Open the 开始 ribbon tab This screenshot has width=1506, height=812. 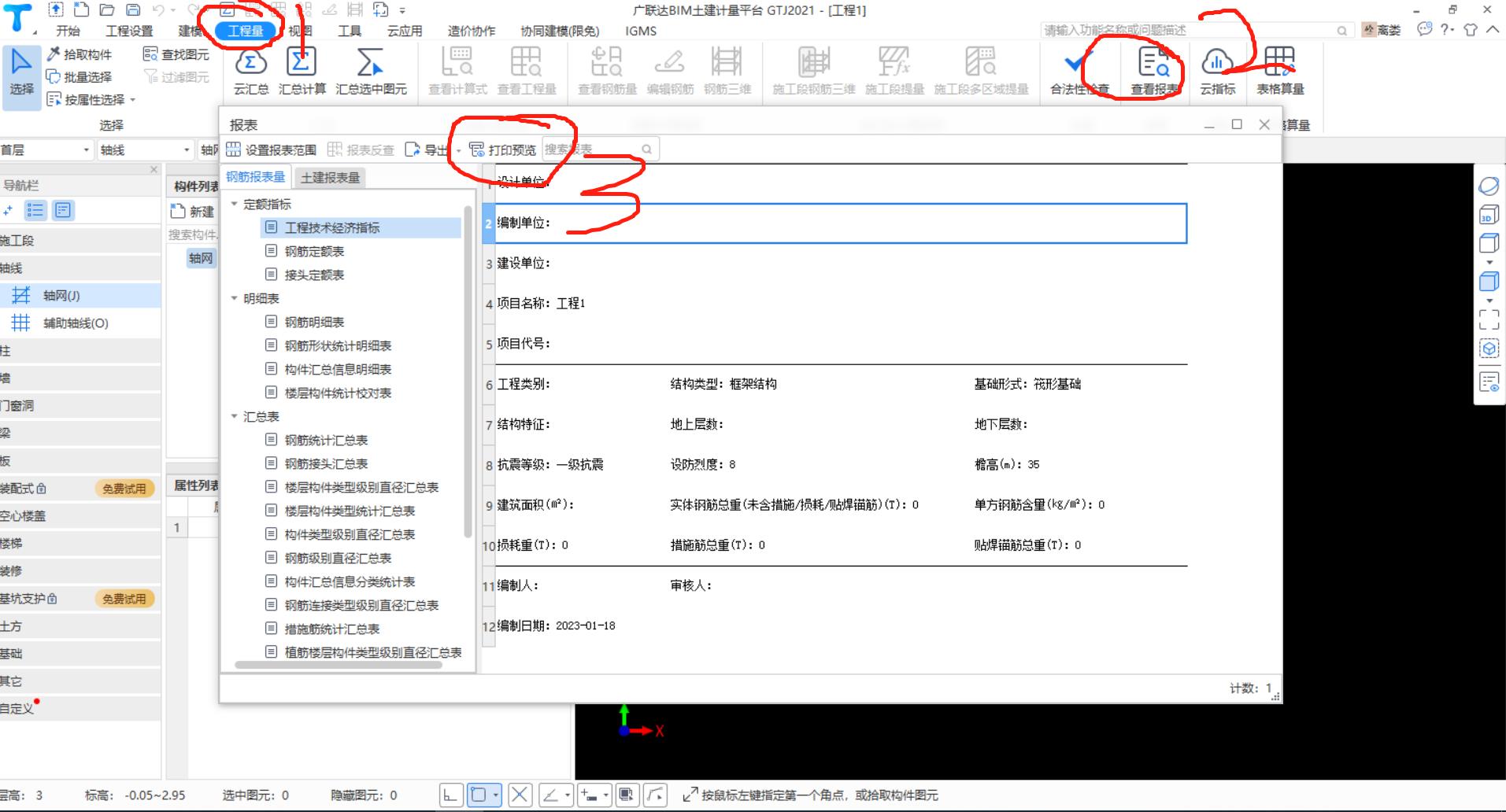coord(68,31)
